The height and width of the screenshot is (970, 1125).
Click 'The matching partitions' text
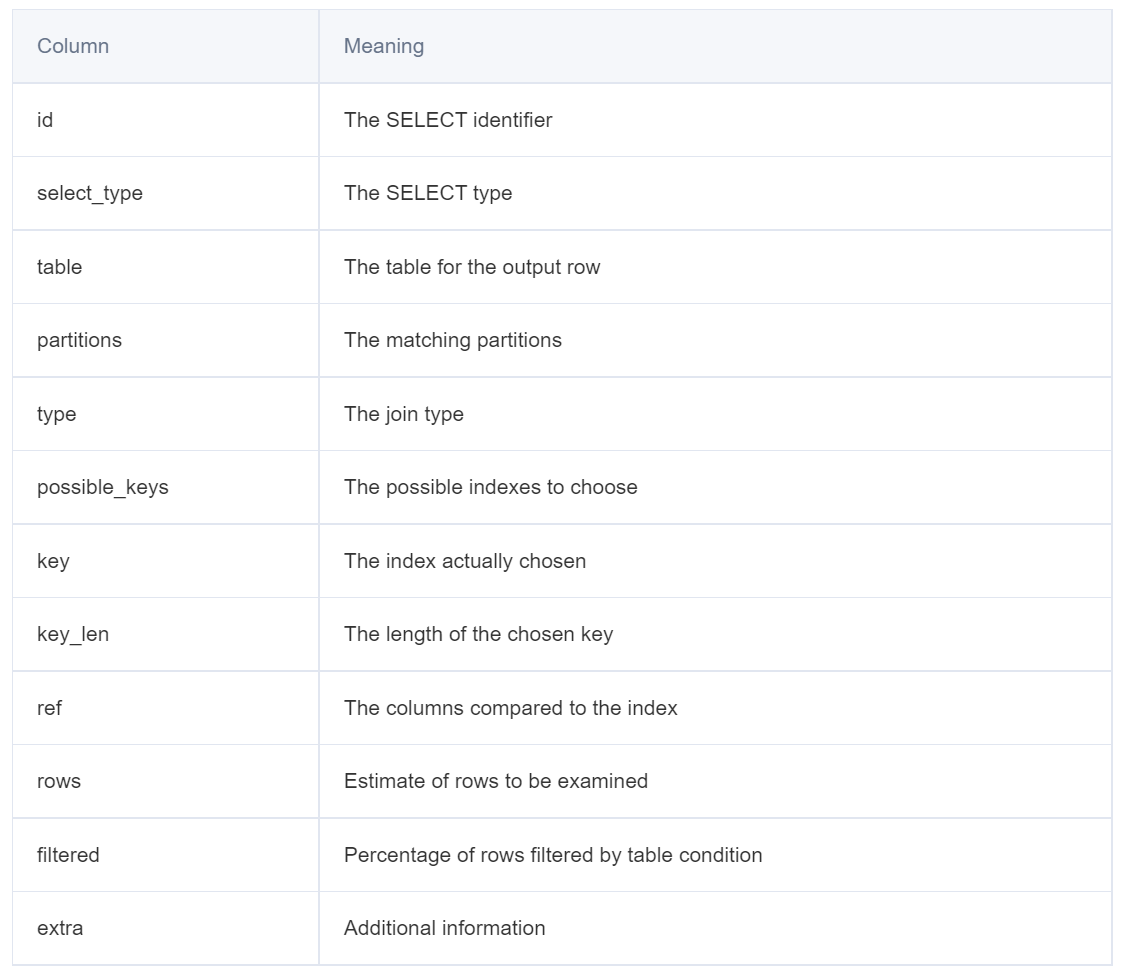pos(453,340)
